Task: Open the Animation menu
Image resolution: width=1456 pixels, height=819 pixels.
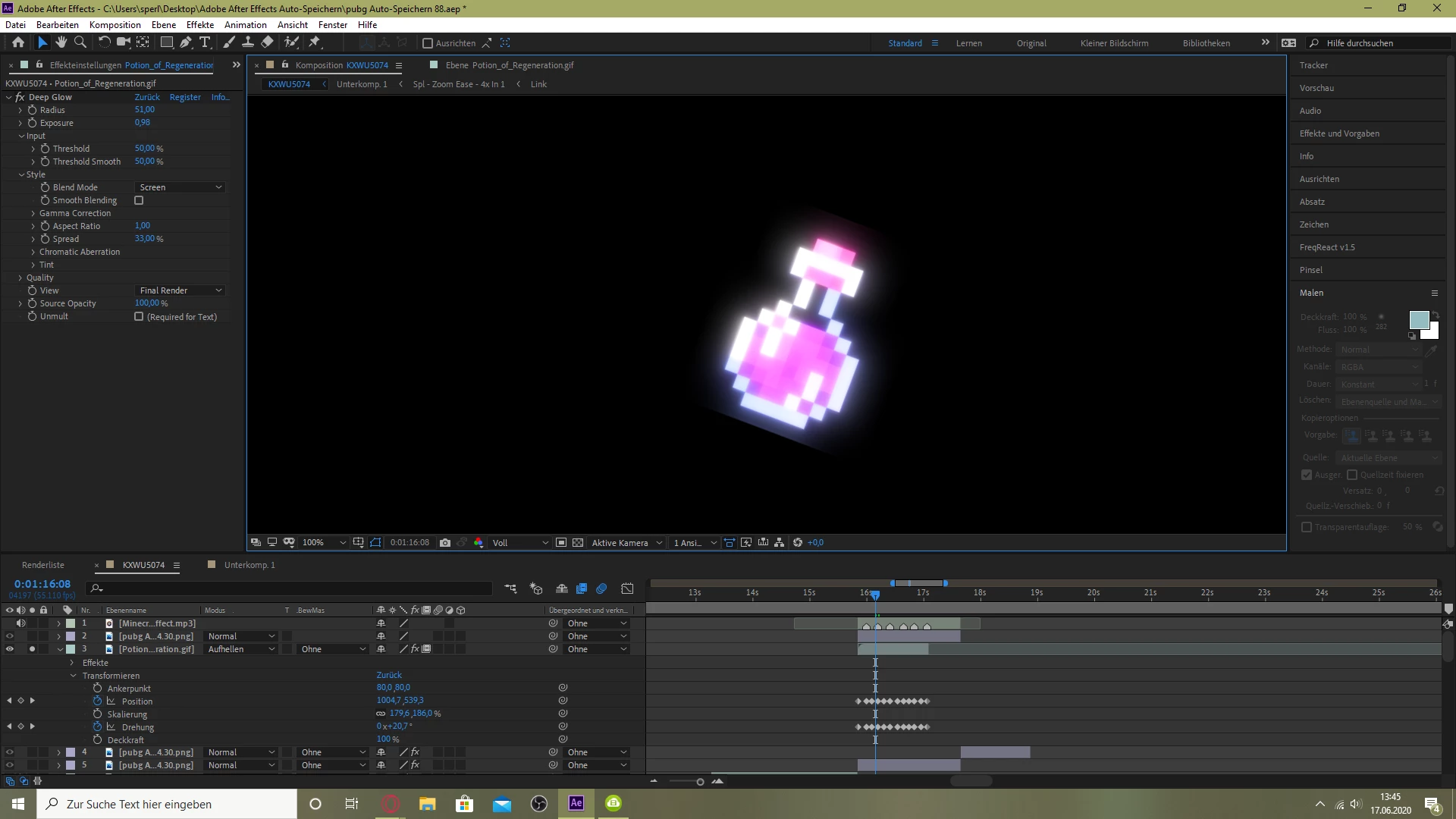Action: click(245, 25)
